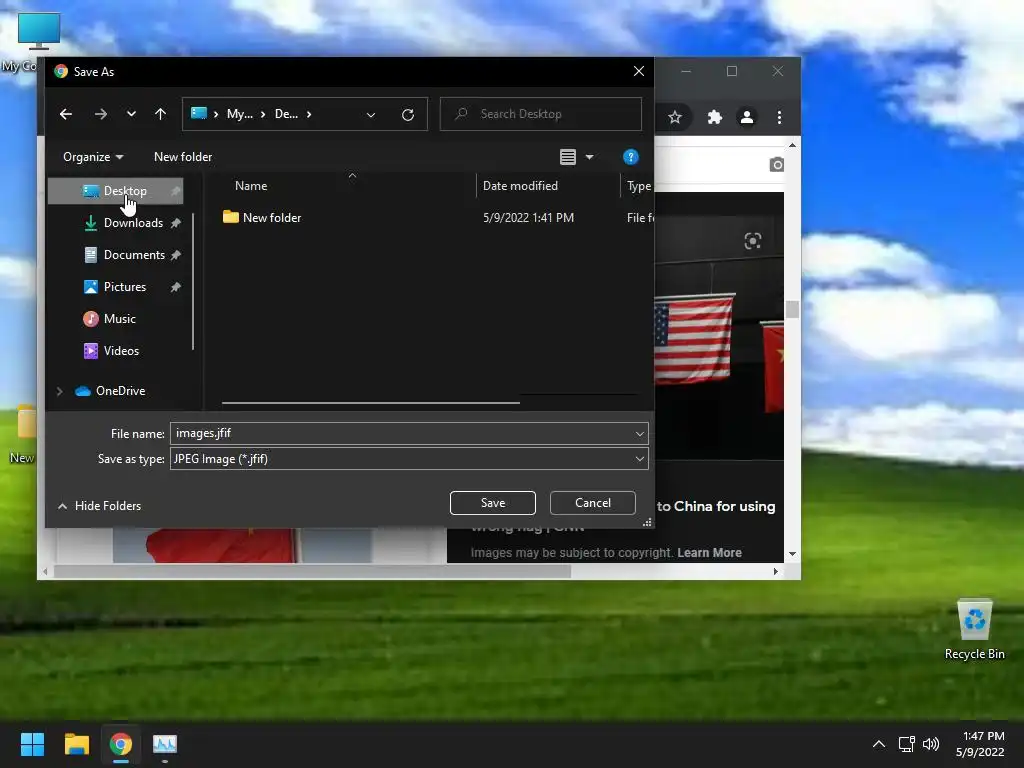Click the Chrome page vertical scrollbar thumb
The height and width of the screenshot is (768, 1024).
pyautogui.click(x=792, y=309)
